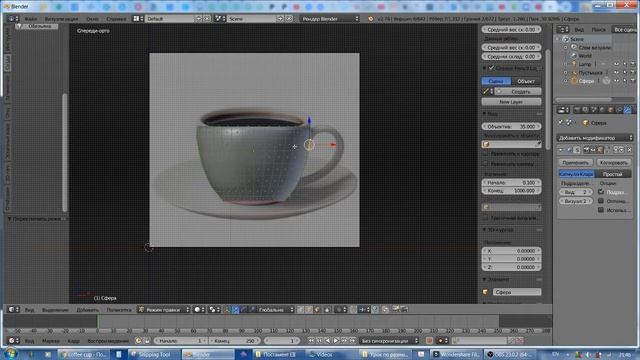The image size is (640, 360).
Task: Open the Добавить menu in viewport header
Action: tap(87, 310)
